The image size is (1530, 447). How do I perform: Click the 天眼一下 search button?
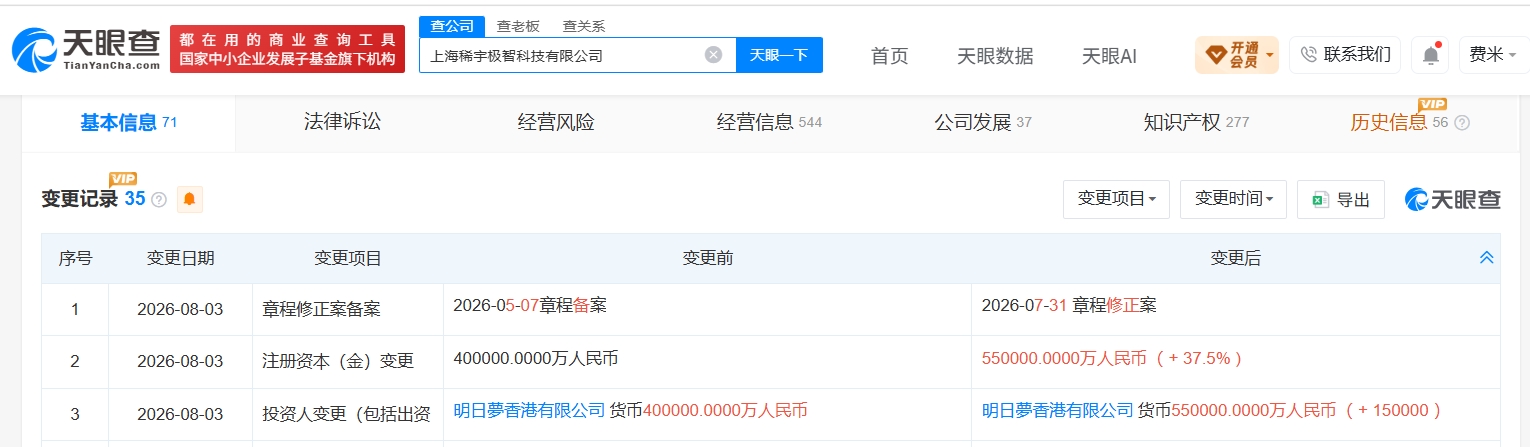pyautogui.click(x=779, y=55)
